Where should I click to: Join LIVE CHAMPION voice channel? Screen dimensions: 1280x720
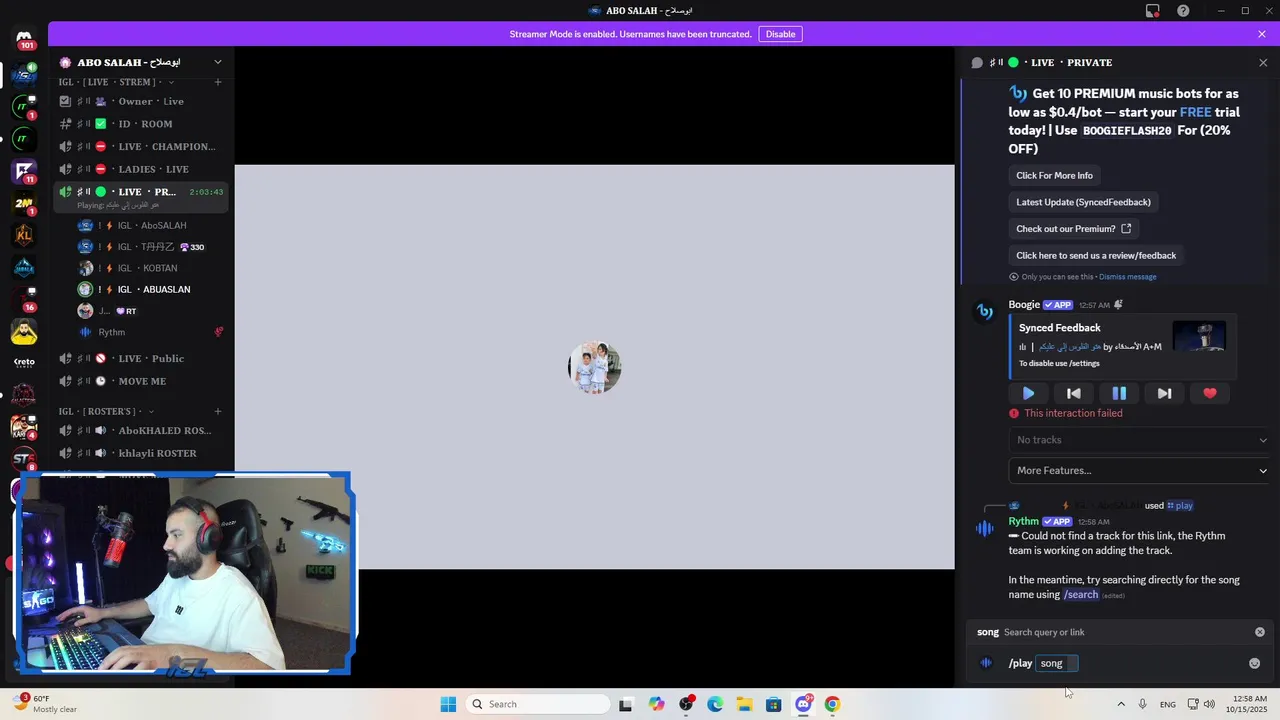141,146
